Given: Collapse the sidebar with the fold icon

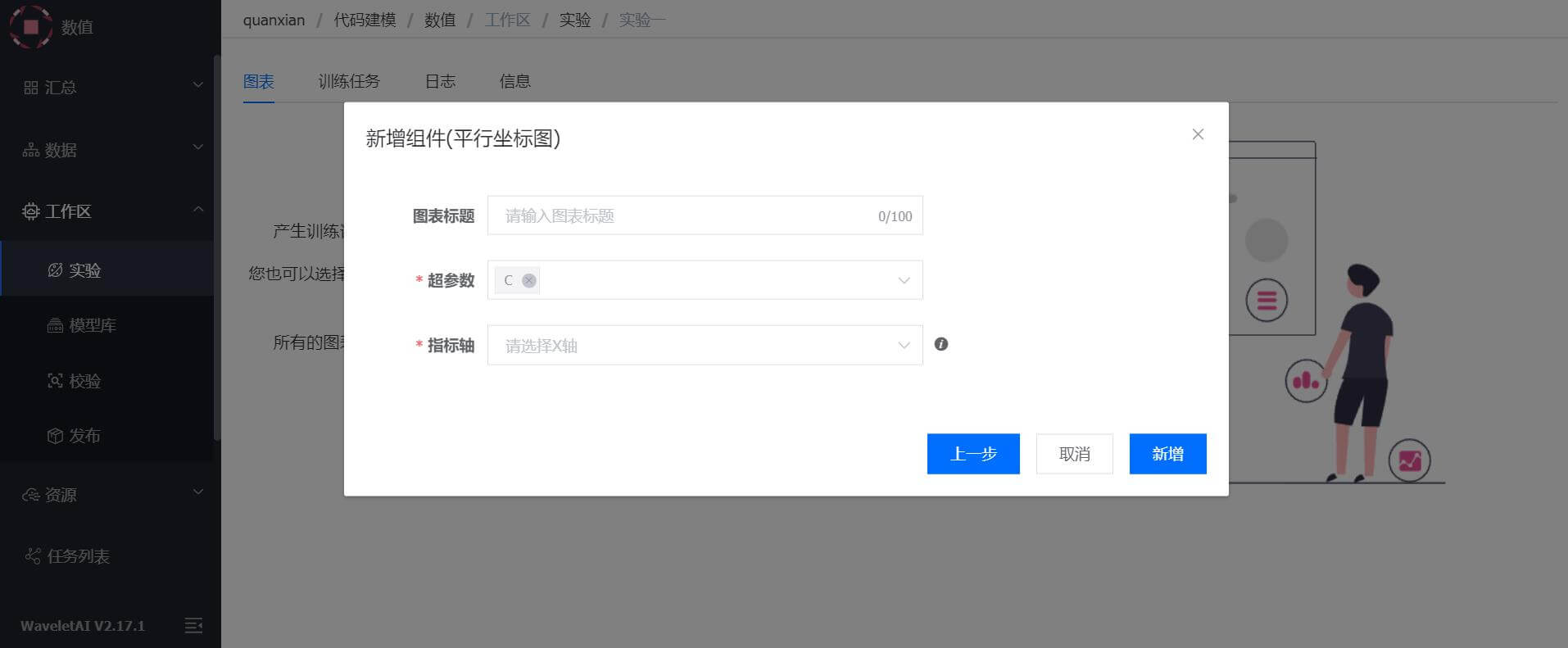Looking at the screenshot, I should click(193, 626).
